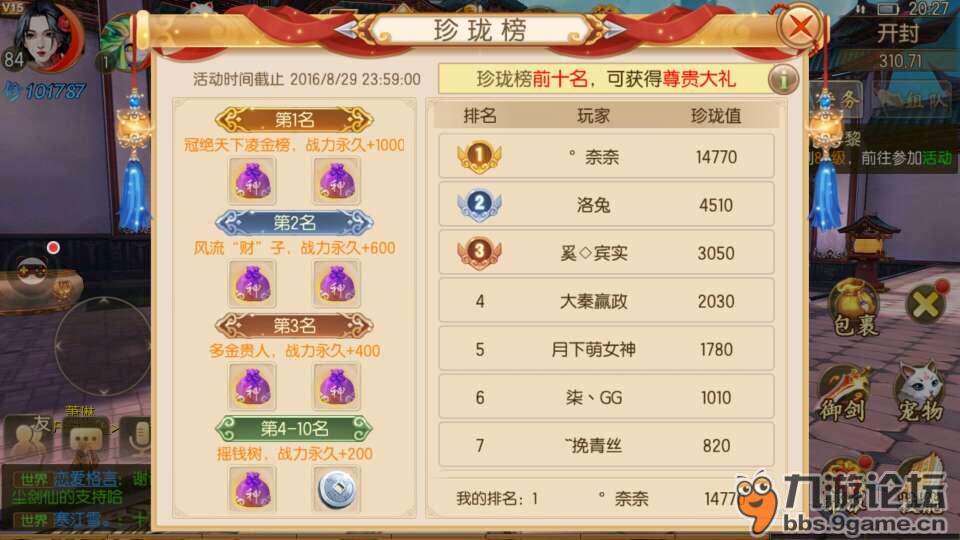Screen dimensions: 960x540
Task: Open the 宠物 pet cat icon
Action: (x=920, y=392)
